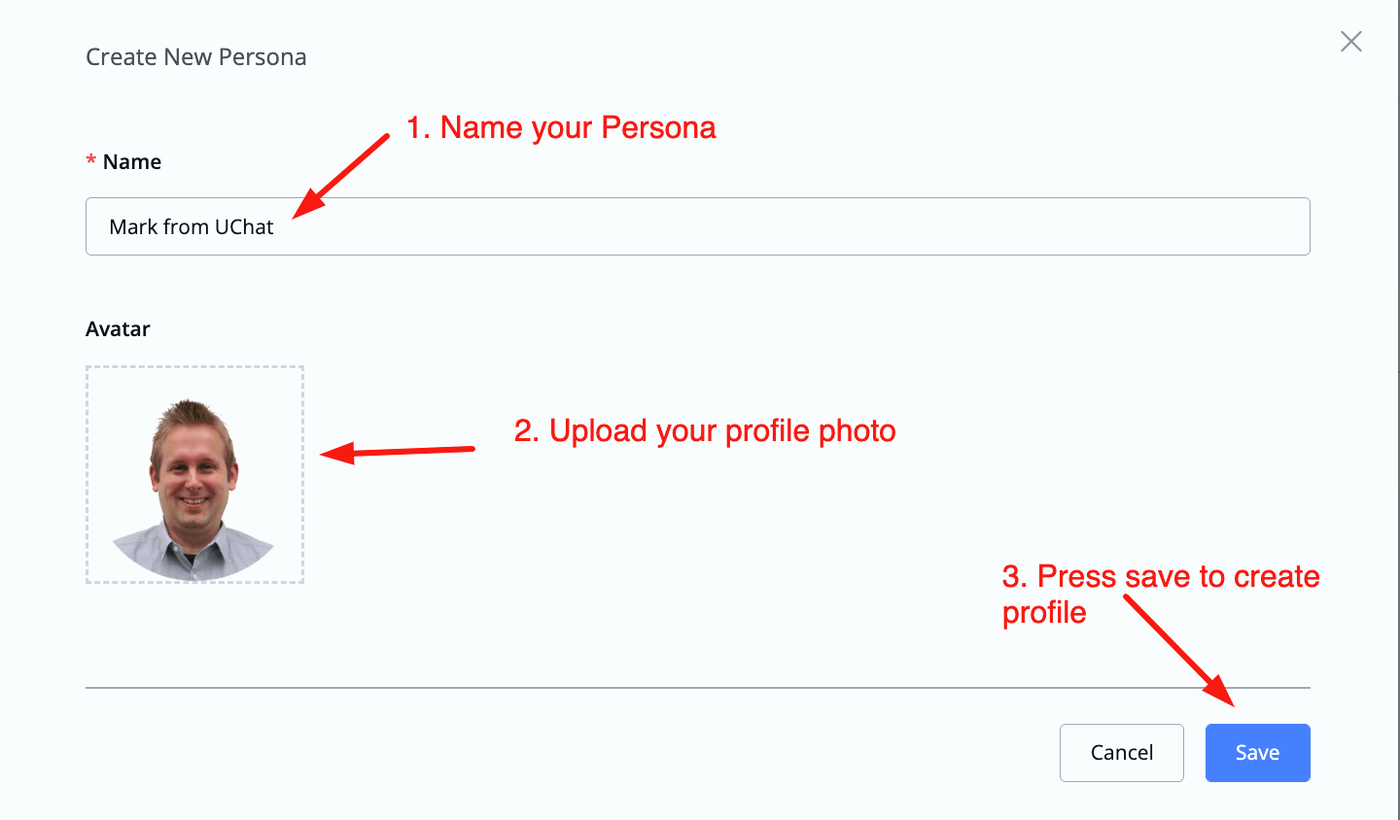Screen dimensions: 1400x820
Task: Click the "Avatar" section label
Action: tap(118, 328)
